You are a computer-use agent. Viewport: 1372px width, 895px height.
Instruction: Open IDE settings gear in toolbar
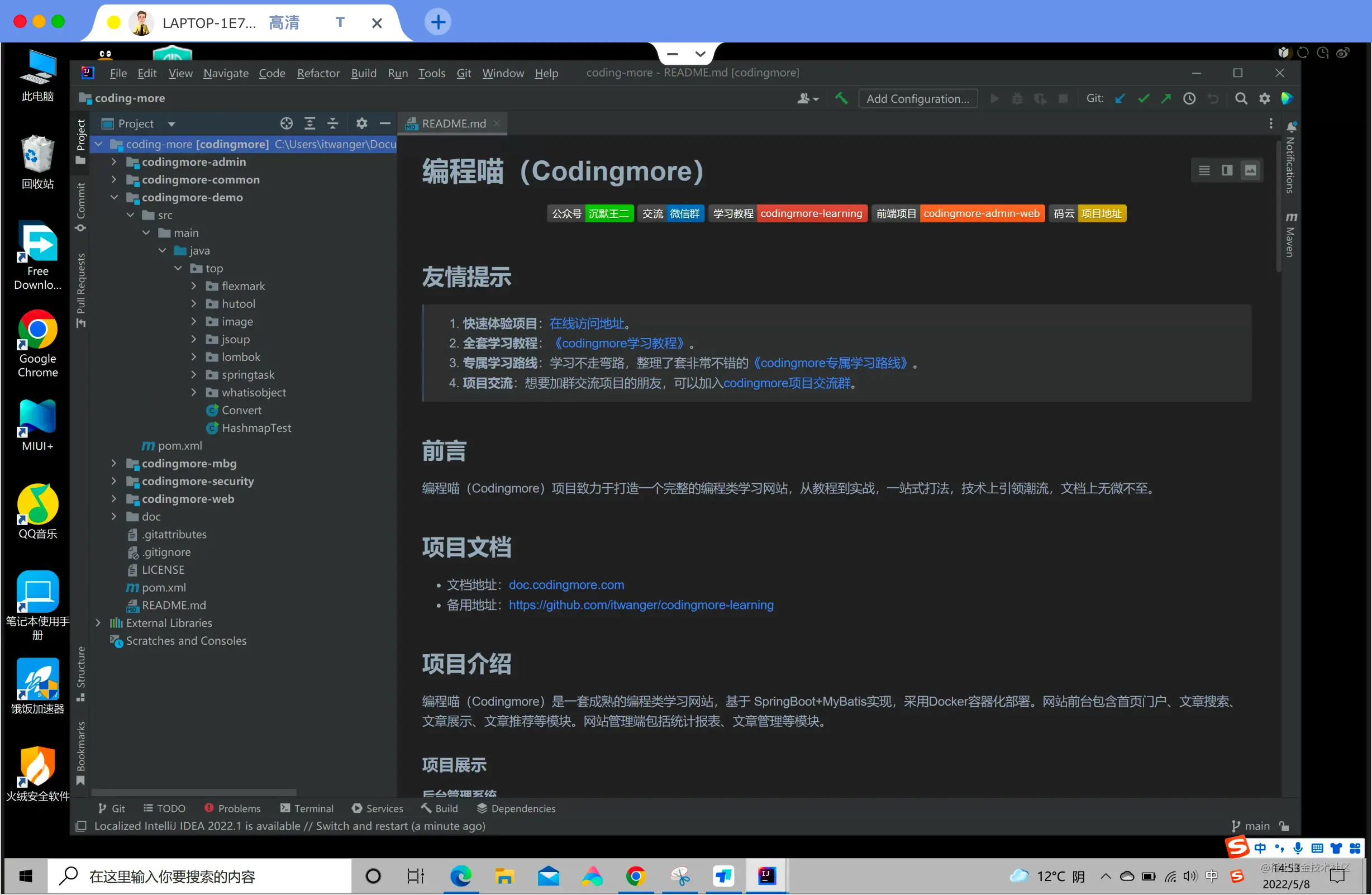[1264, 99]
